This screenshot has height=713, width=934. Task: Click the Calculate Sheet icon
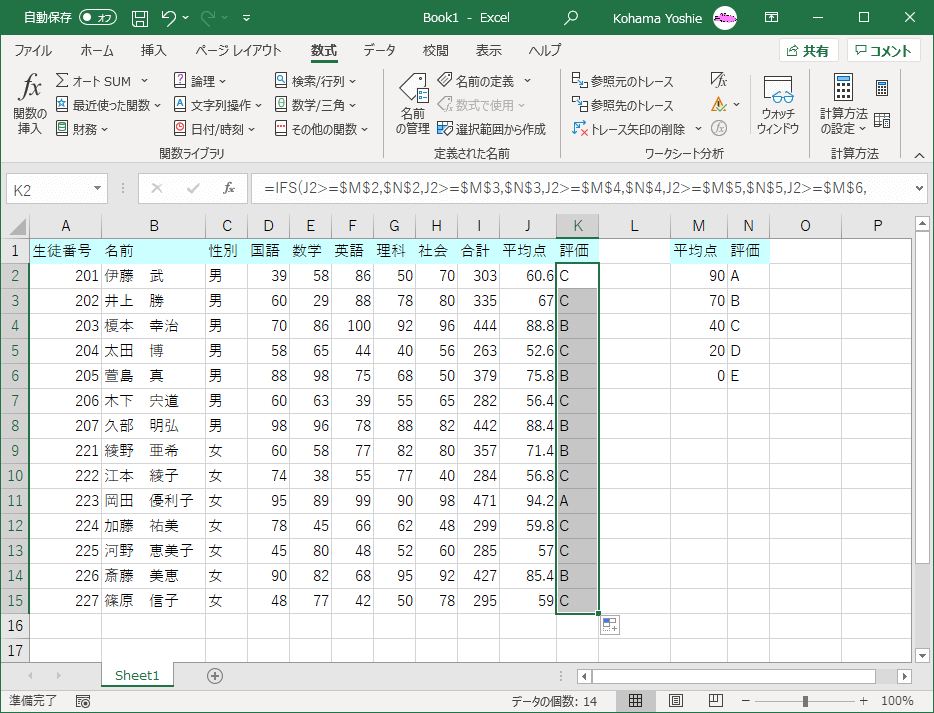tap(882, 121)
